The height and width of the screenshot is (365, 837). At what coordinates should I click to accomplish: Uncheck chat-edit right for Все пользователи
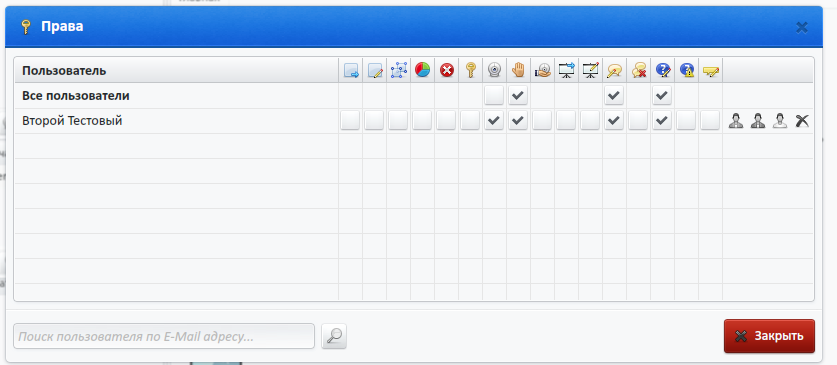(x=614, y=96)
